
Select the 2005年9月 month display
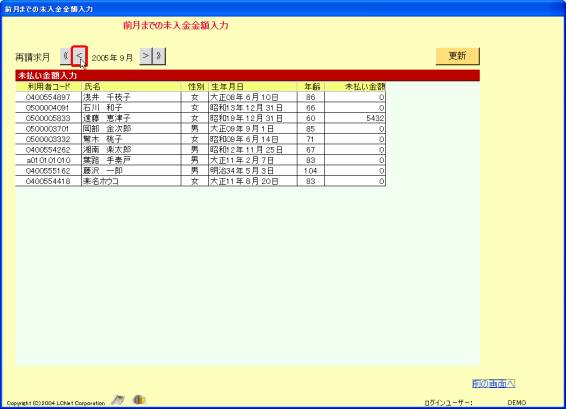click(x=112, y=58)
